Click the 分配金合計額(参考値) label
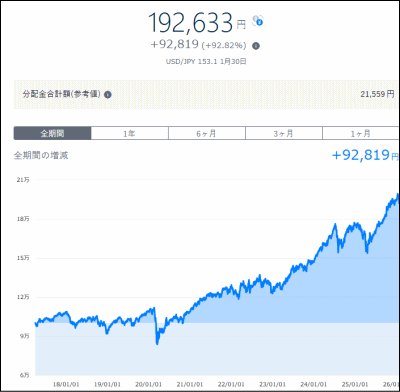This screenshot has height=392, width=400. coord(62,94)
